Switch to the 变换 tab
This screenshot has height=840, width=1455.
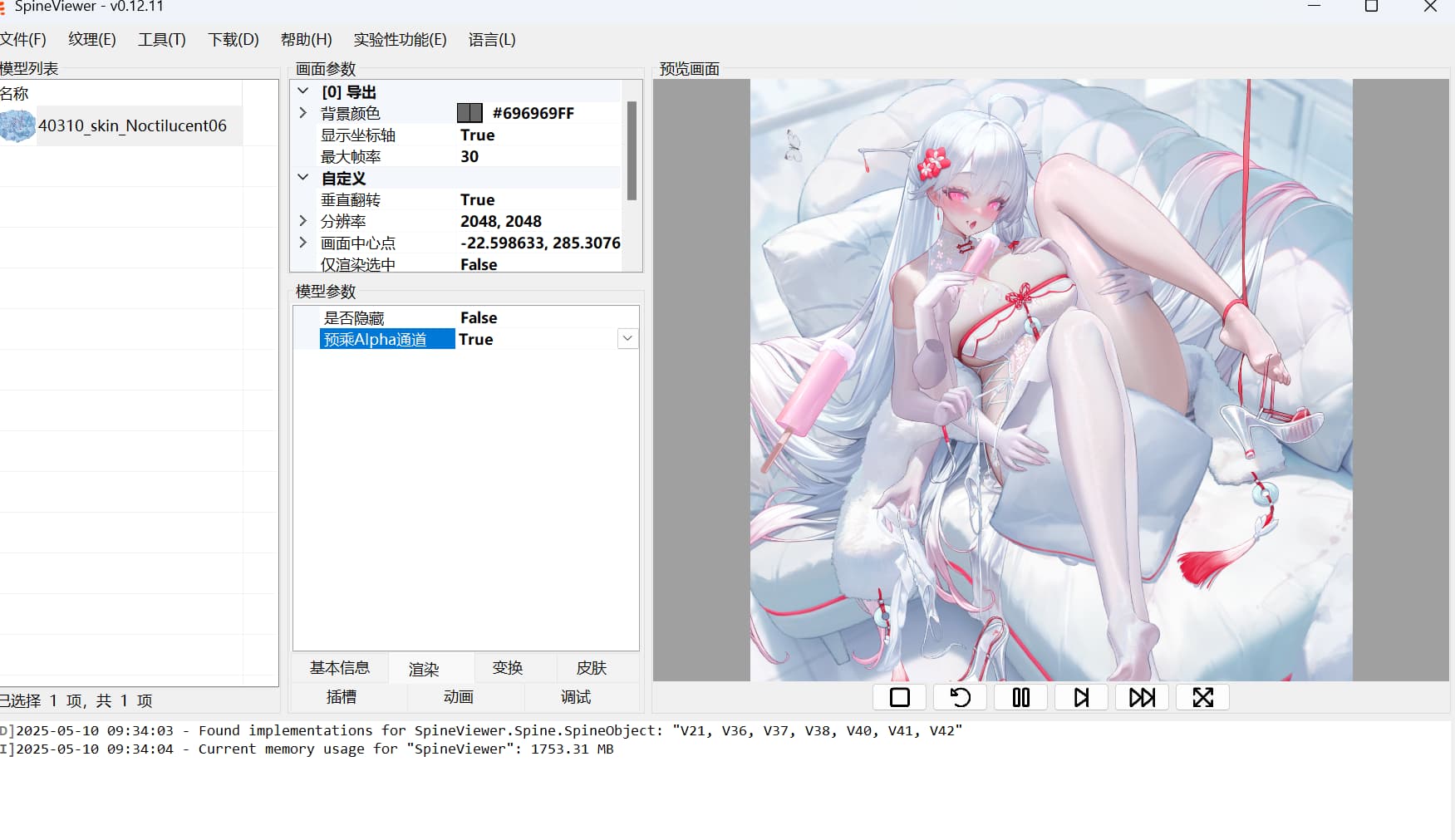coord(508,668)
